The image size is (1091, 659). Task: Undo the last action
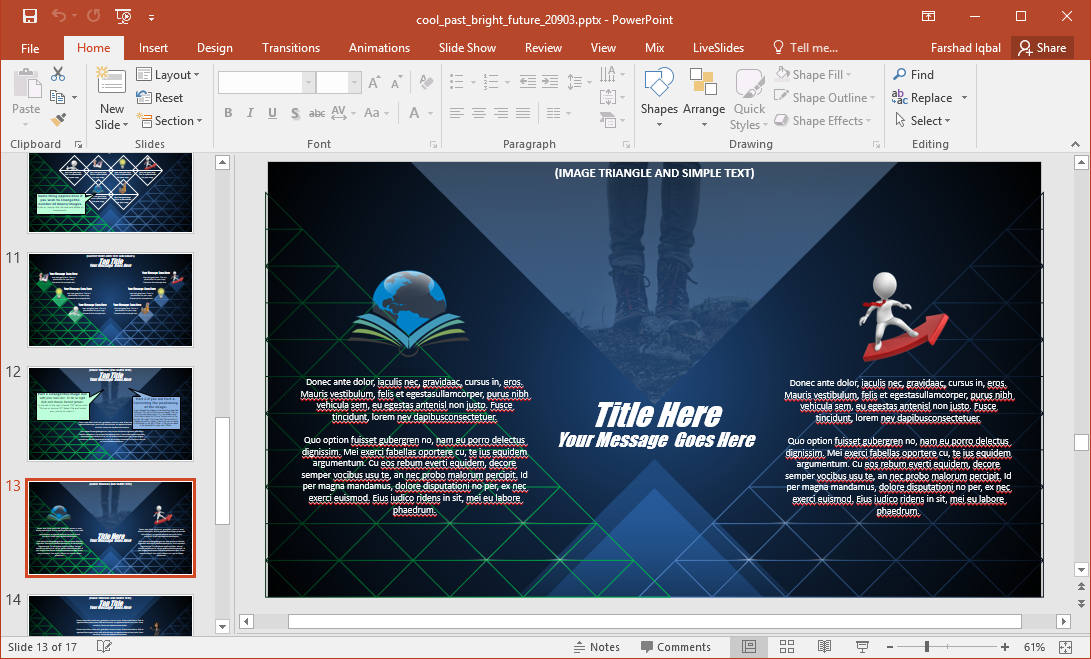(x=60, y=17)
